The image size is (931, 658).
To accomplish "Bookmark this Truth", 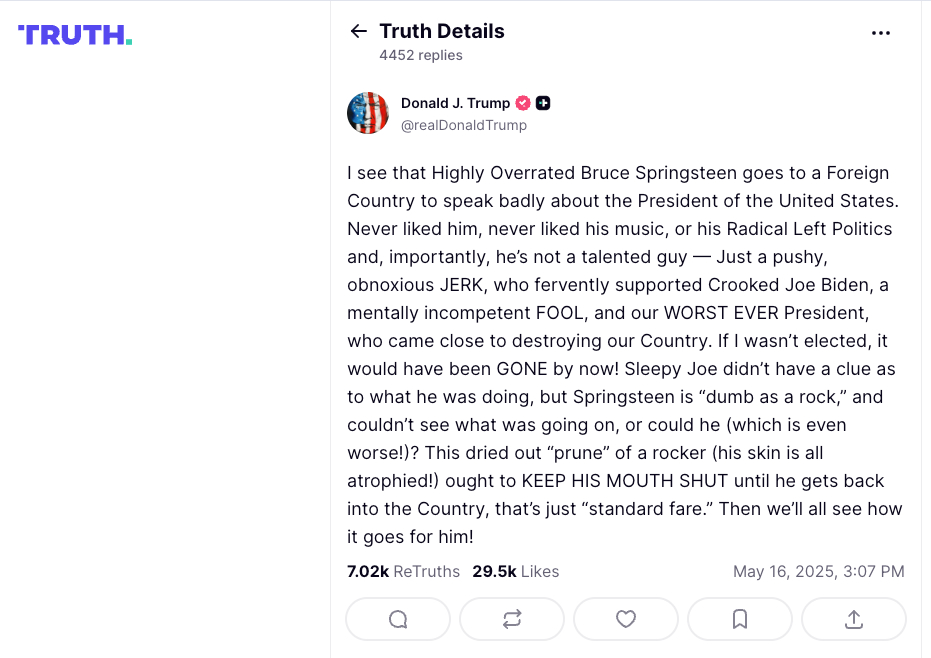I will pos(740,619).
